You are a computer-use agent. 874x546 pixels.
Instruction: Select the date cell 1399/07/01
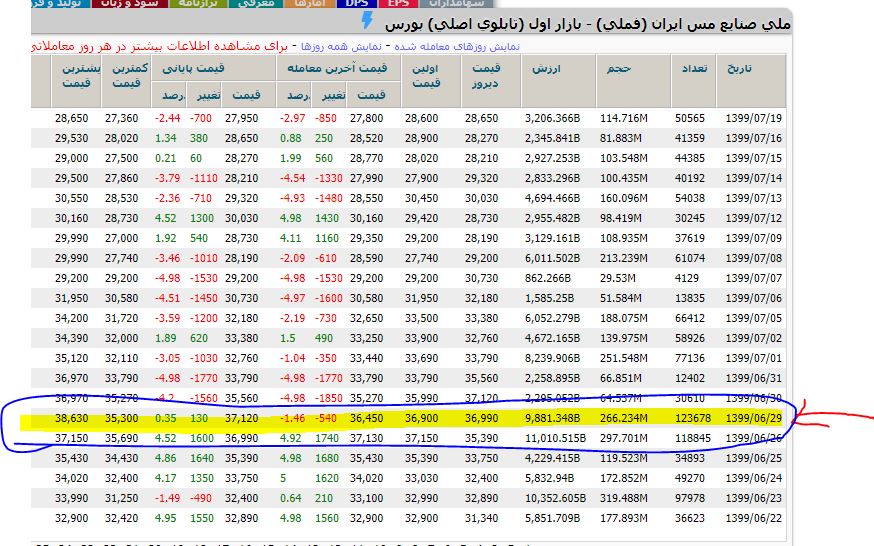pos(754,358)
